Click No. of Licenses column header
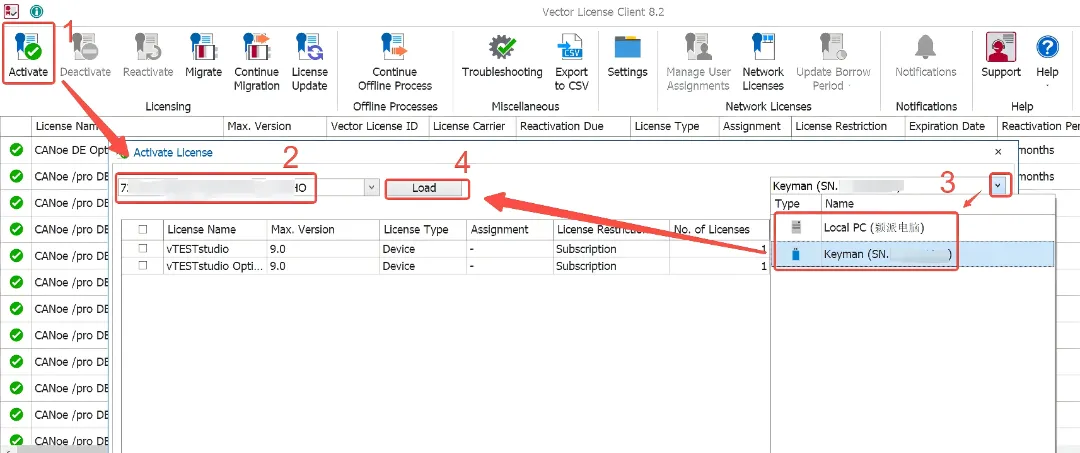Viewport: 1080px width, 453px height. 719,229
